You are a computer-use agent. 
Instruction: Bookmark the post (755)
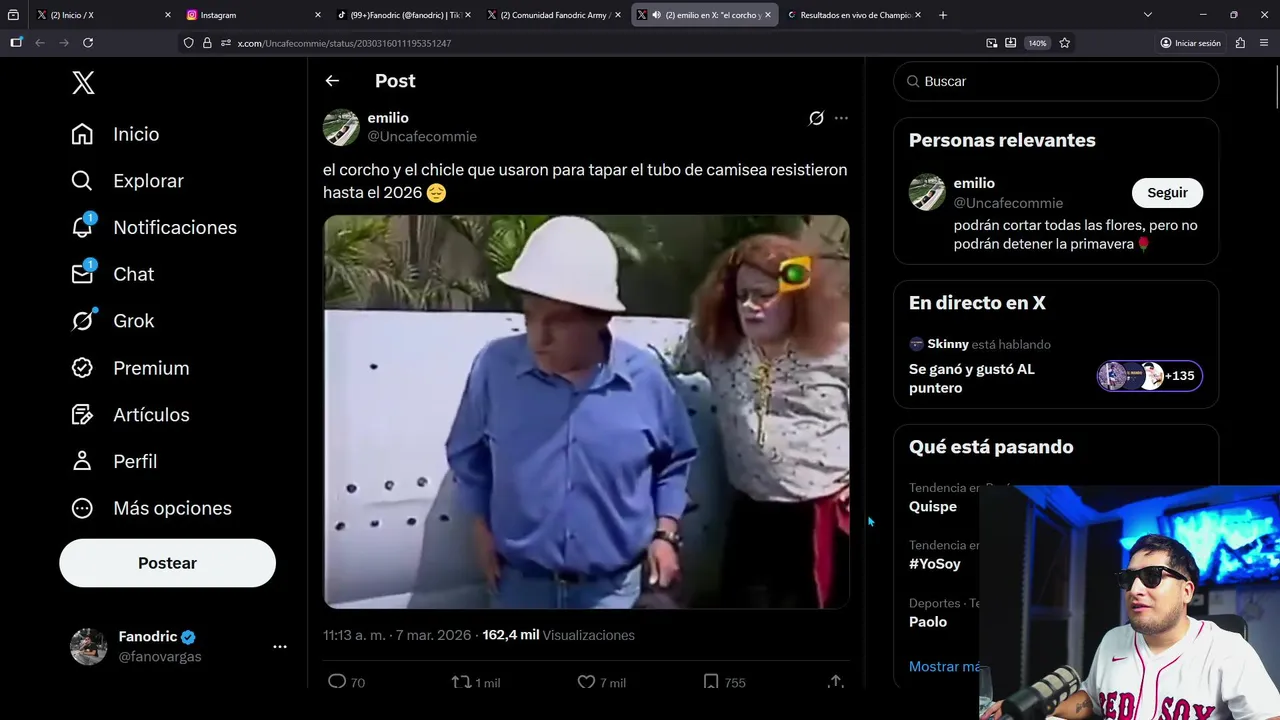(724, 682)
